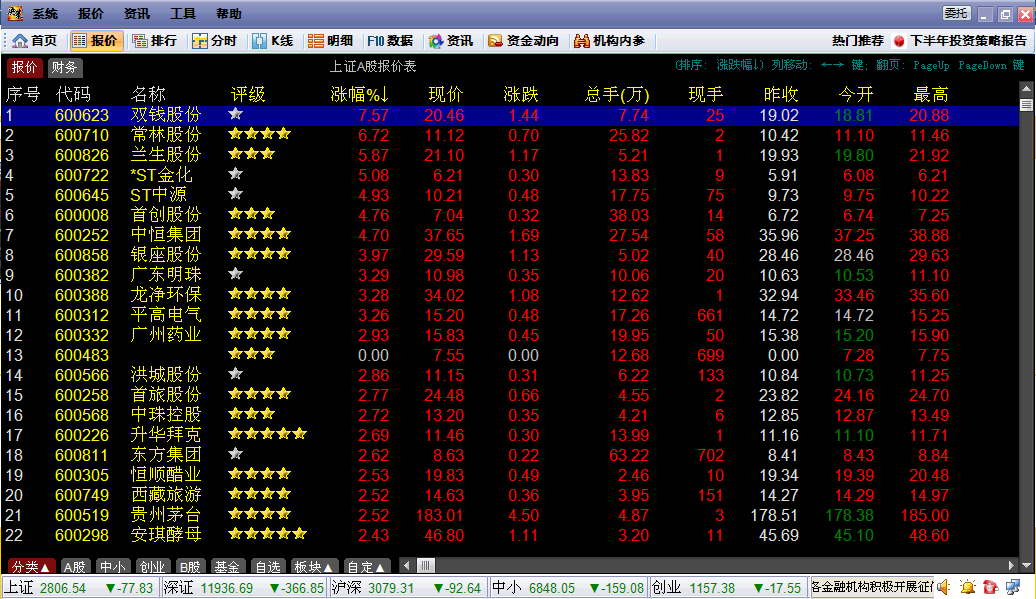Viewport: 1036px width, 599px height.
Task: Open the 首页 home toolbar button
Action: pos(35,41)
